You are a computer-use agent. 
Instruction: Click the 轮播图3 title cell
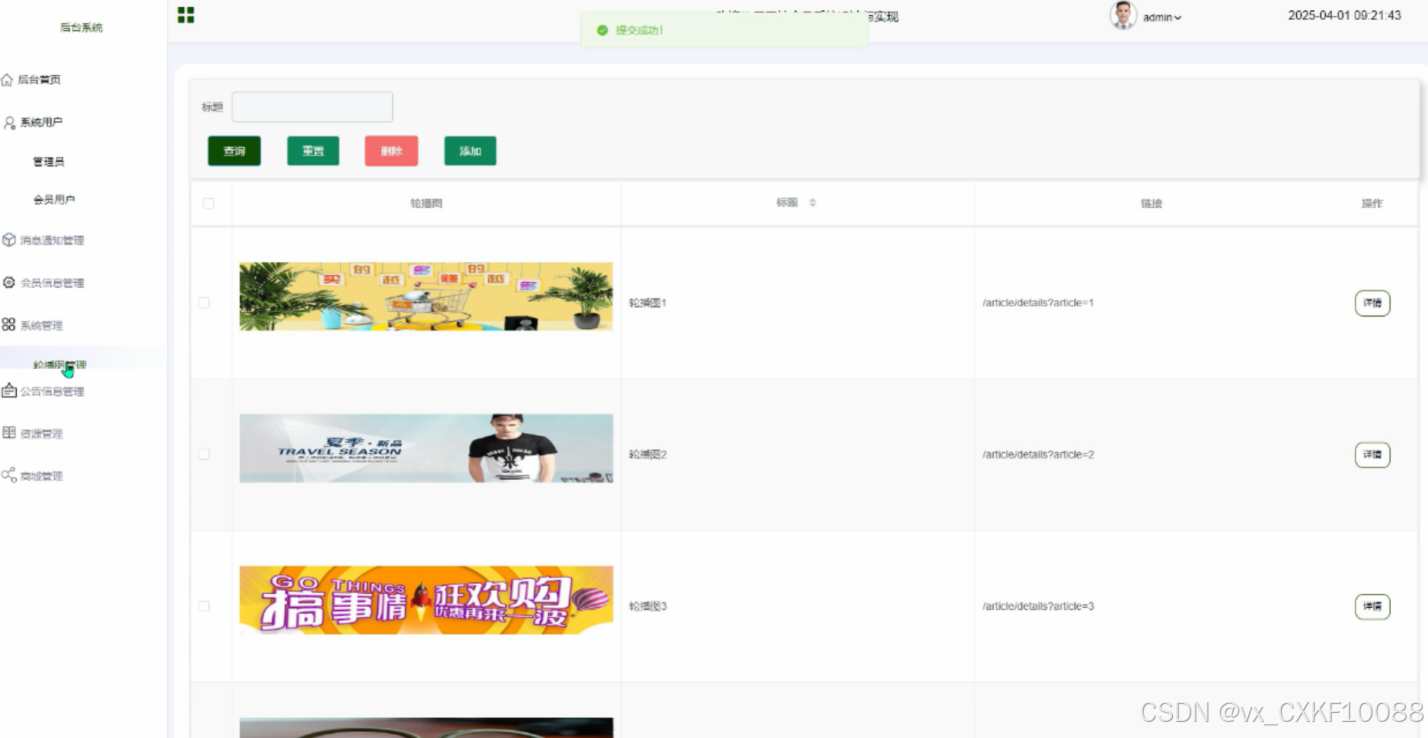(x=648, y=606)
